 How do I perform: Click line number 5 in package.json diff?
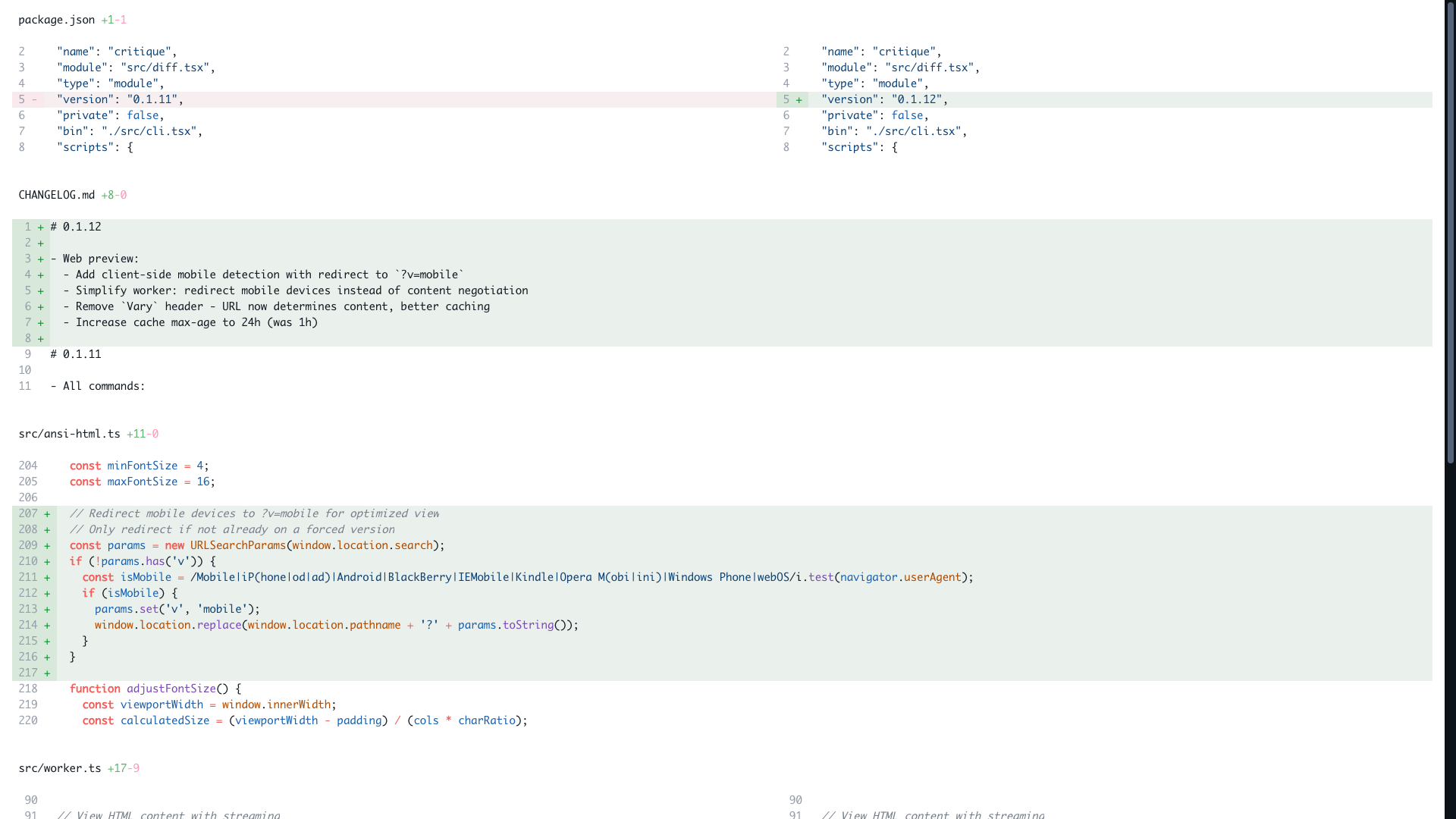[22, 99]
